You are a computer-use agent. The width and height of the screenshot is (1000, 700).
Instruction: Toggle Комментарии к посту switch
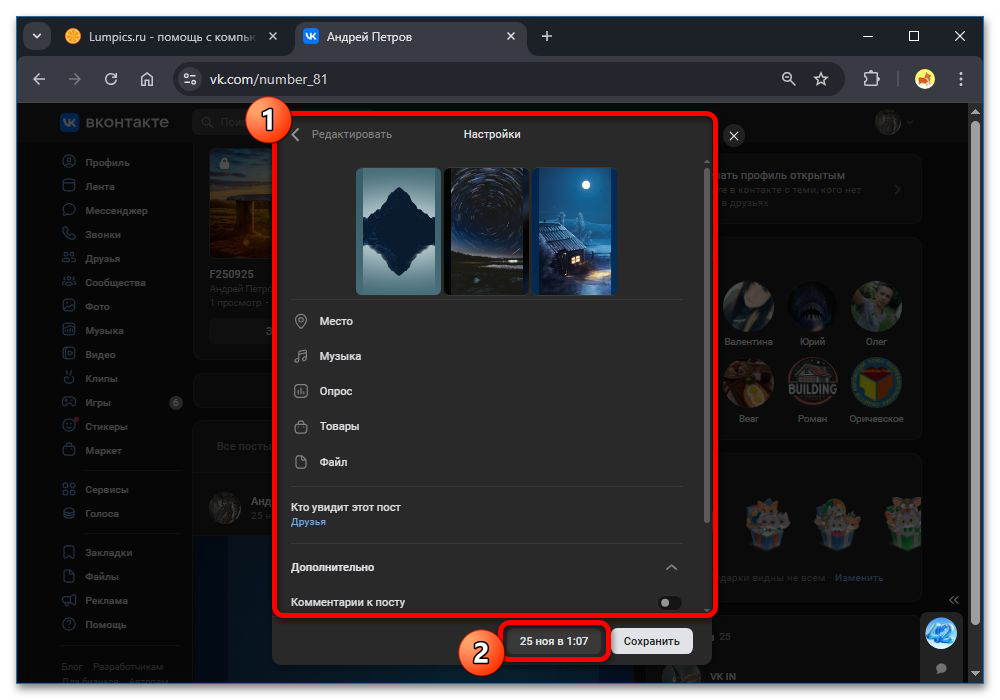tap(669, 602)
